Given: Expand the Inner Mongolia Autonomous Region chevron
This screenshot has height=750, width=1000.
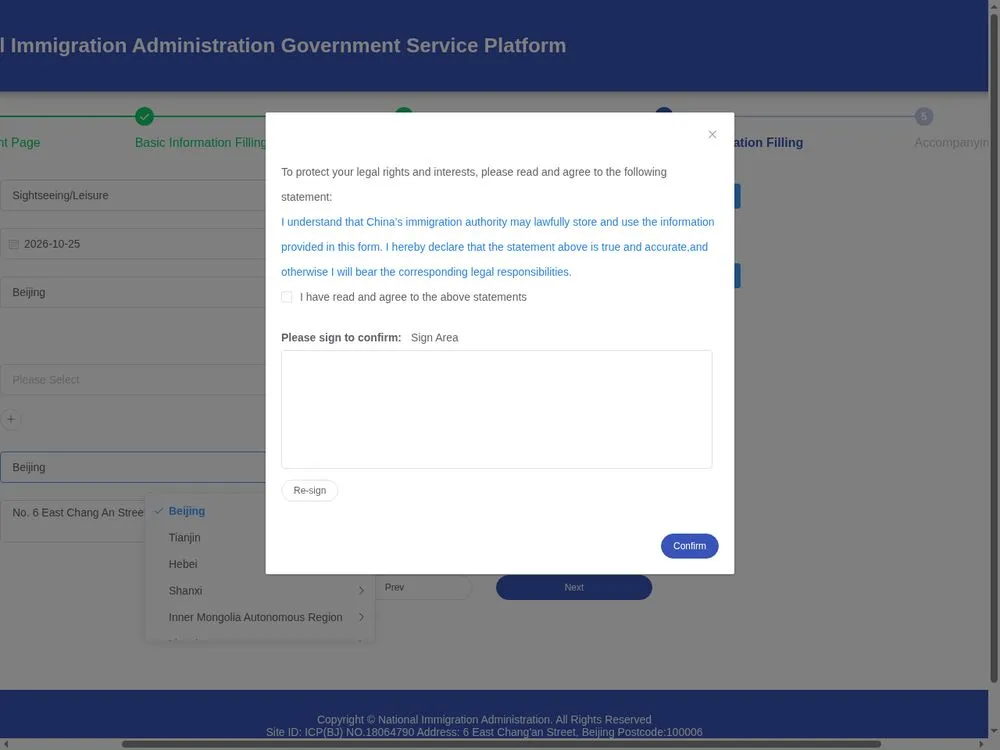Looking at the screenshot, I should click(x=362, y=617).
